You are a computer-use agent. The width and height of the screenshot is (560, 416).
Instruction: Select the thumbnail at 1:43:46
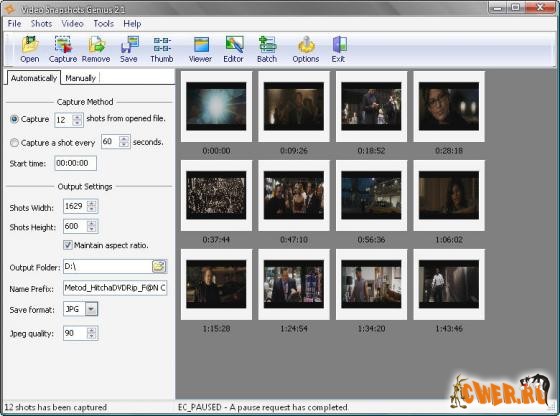coord(449,284)
